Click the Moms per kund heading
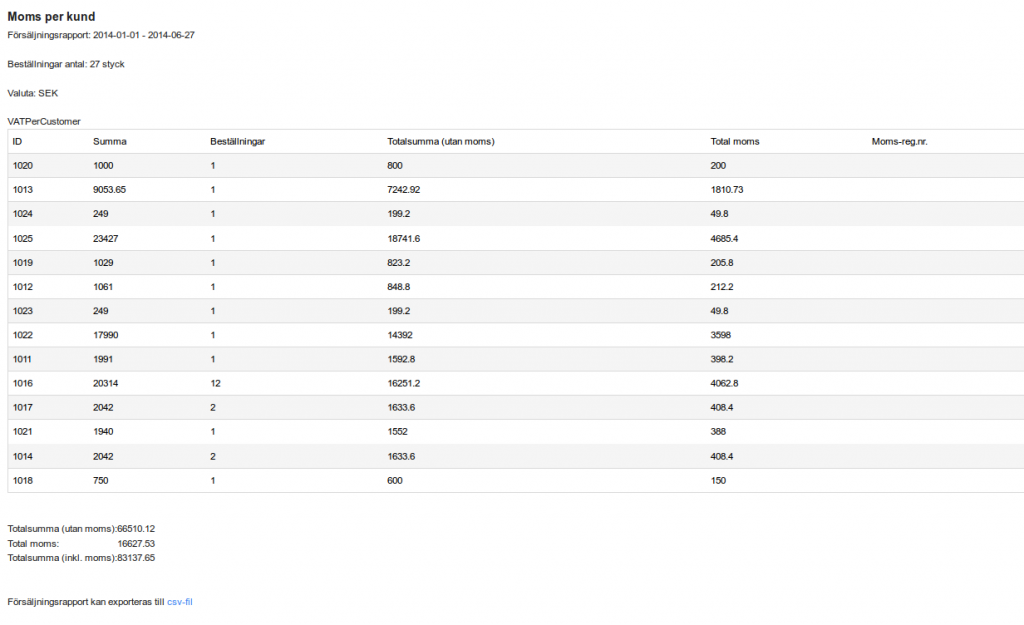 point(51,17)
